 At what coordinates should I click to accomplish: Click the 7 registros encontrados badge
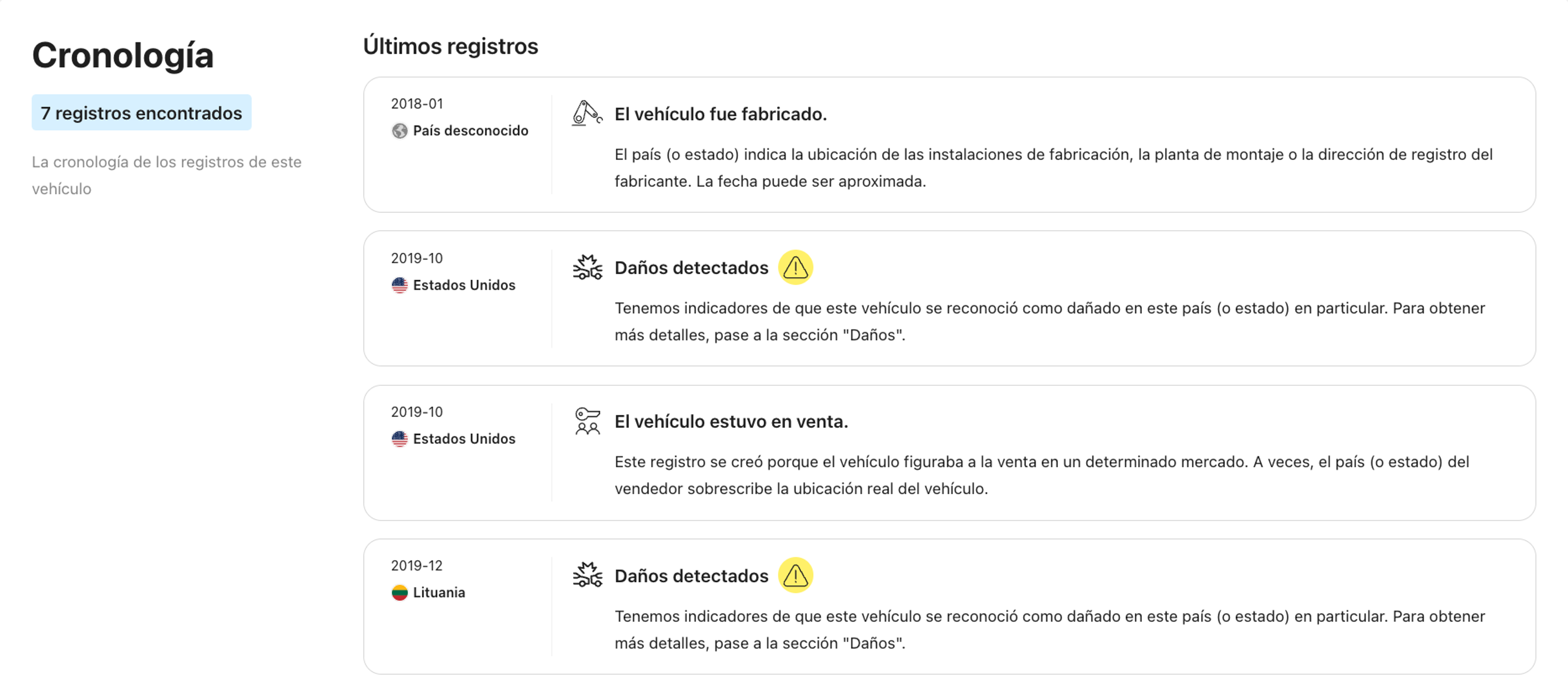141,113
